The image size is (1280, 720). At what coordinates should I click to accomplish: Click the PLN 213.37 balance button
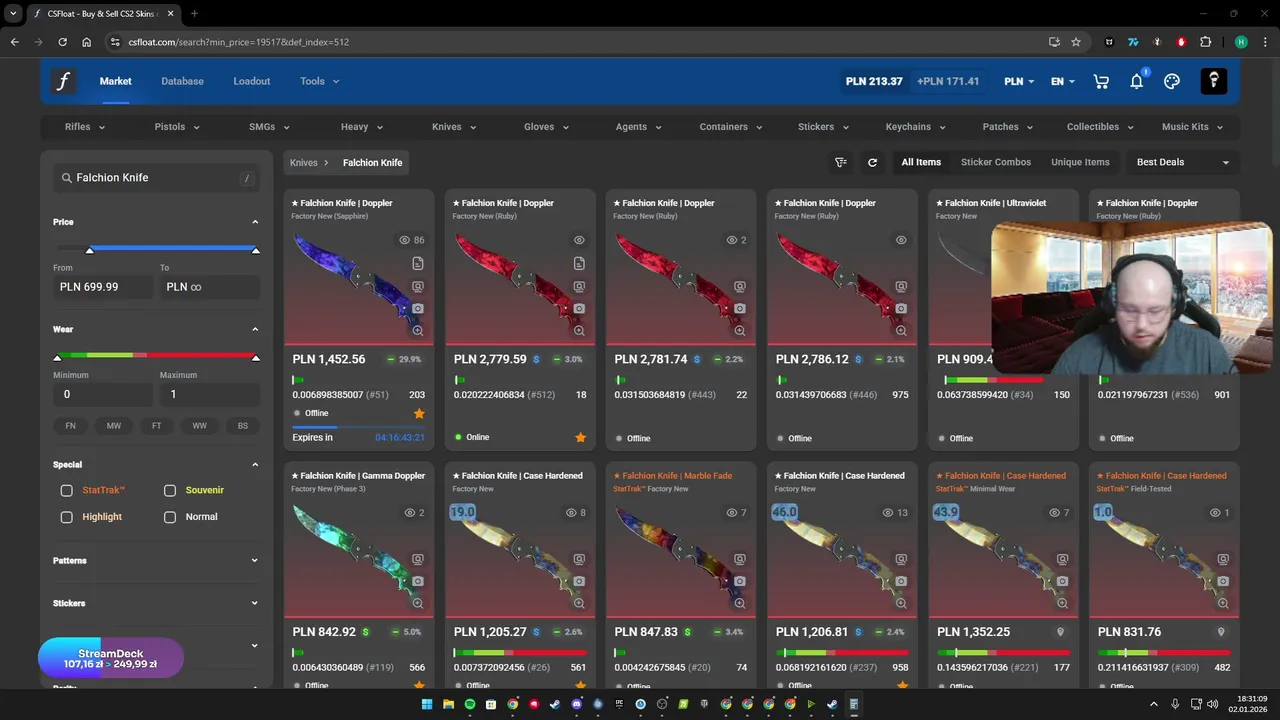tap(874, 81)
